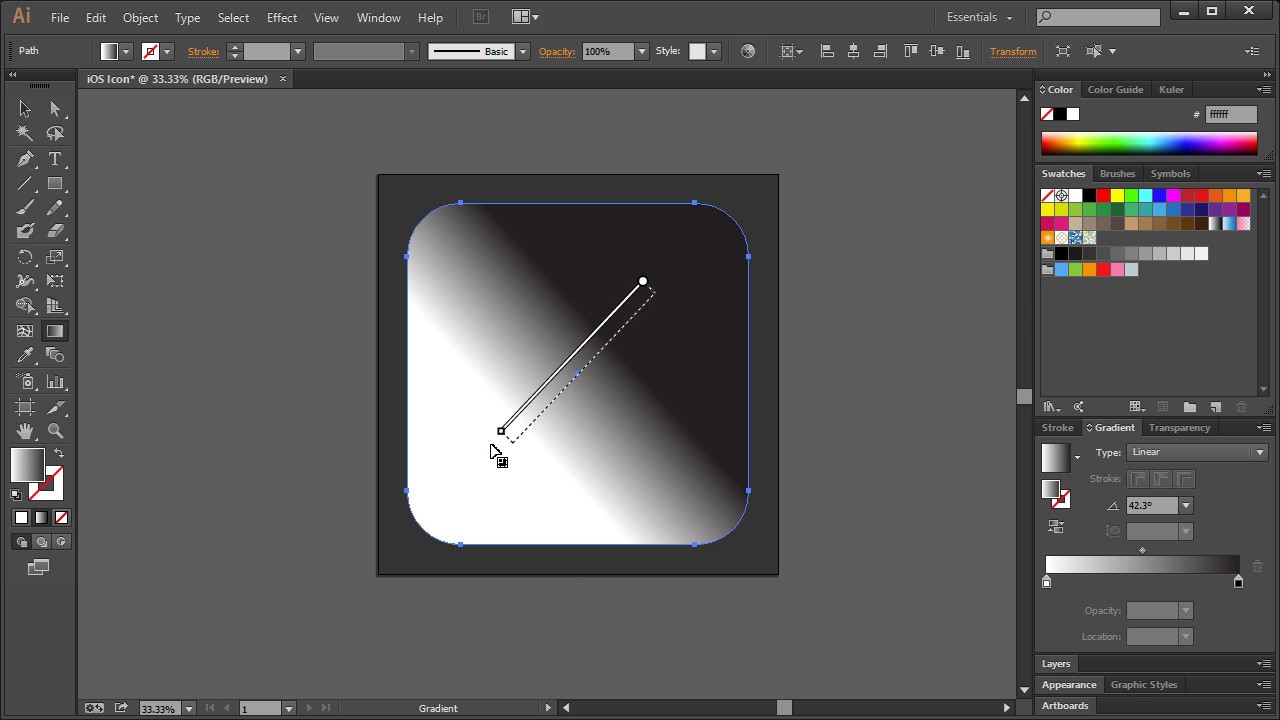Click the underlined Stroke link
Screen dimensions: 1280x720
(203, 51)
